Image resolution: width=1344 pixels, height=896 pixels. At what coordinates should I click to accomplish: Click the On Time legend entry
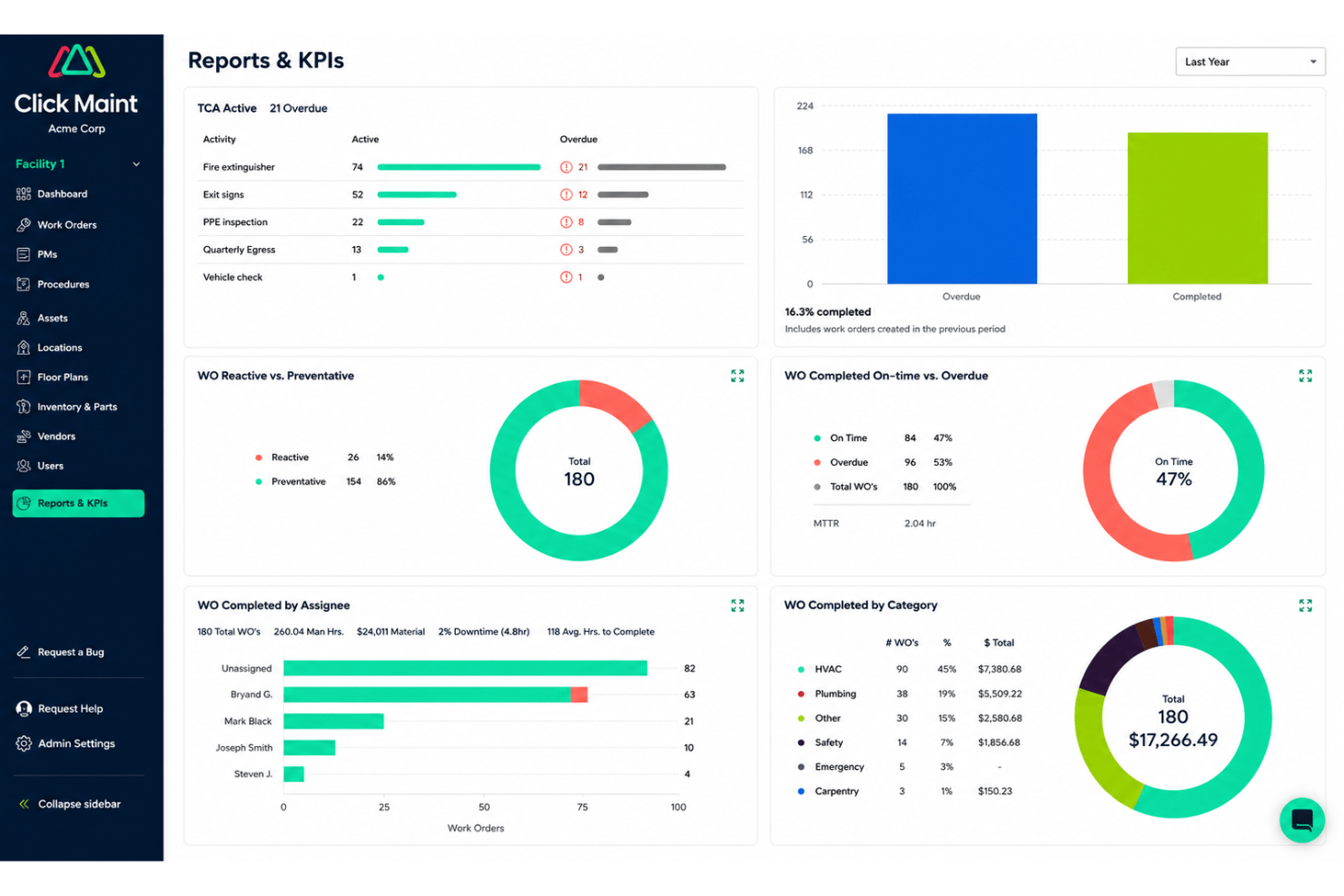tap(883, 438)
